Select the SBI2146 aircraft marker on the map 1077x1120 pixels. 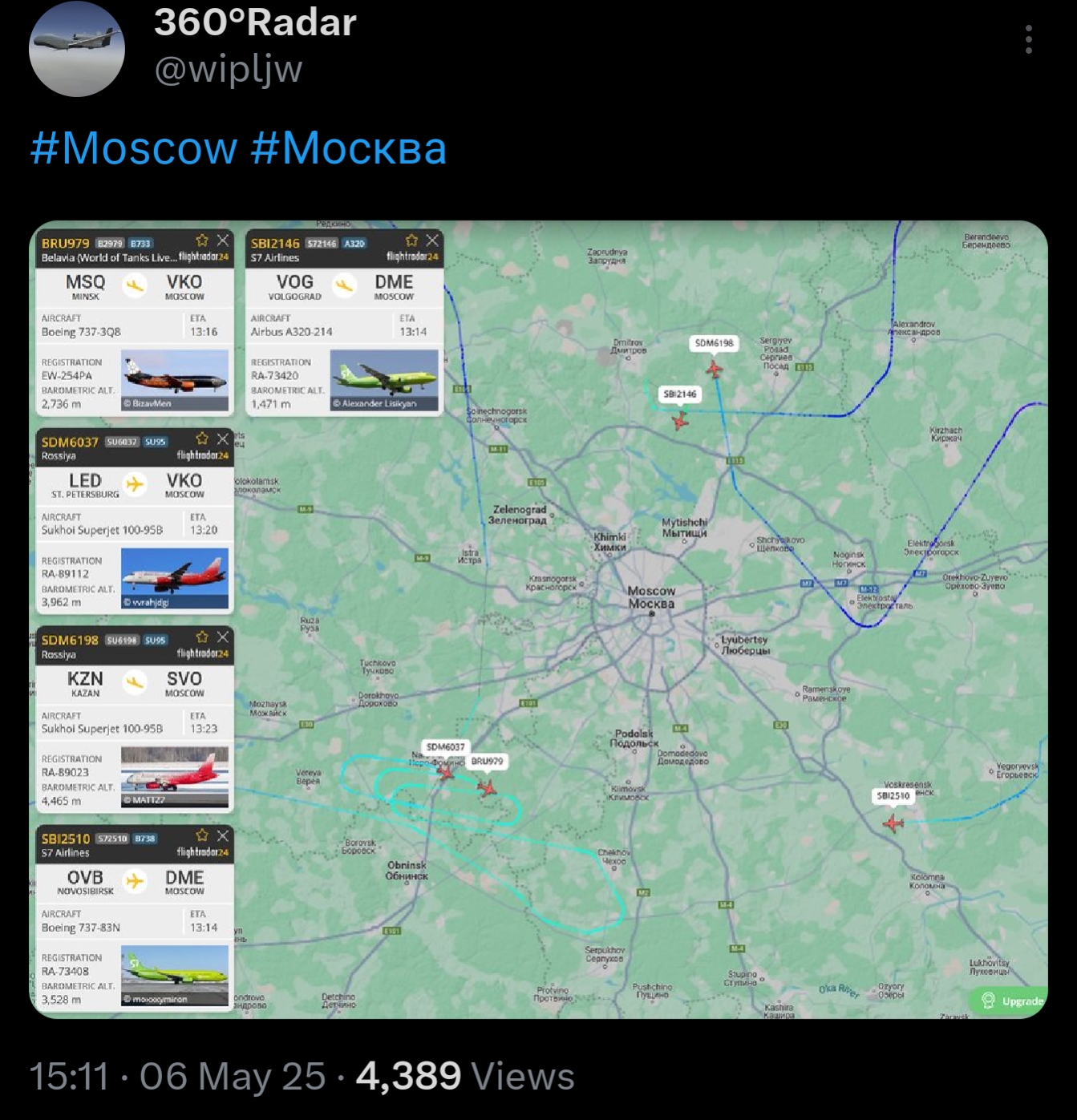[680, 420]
